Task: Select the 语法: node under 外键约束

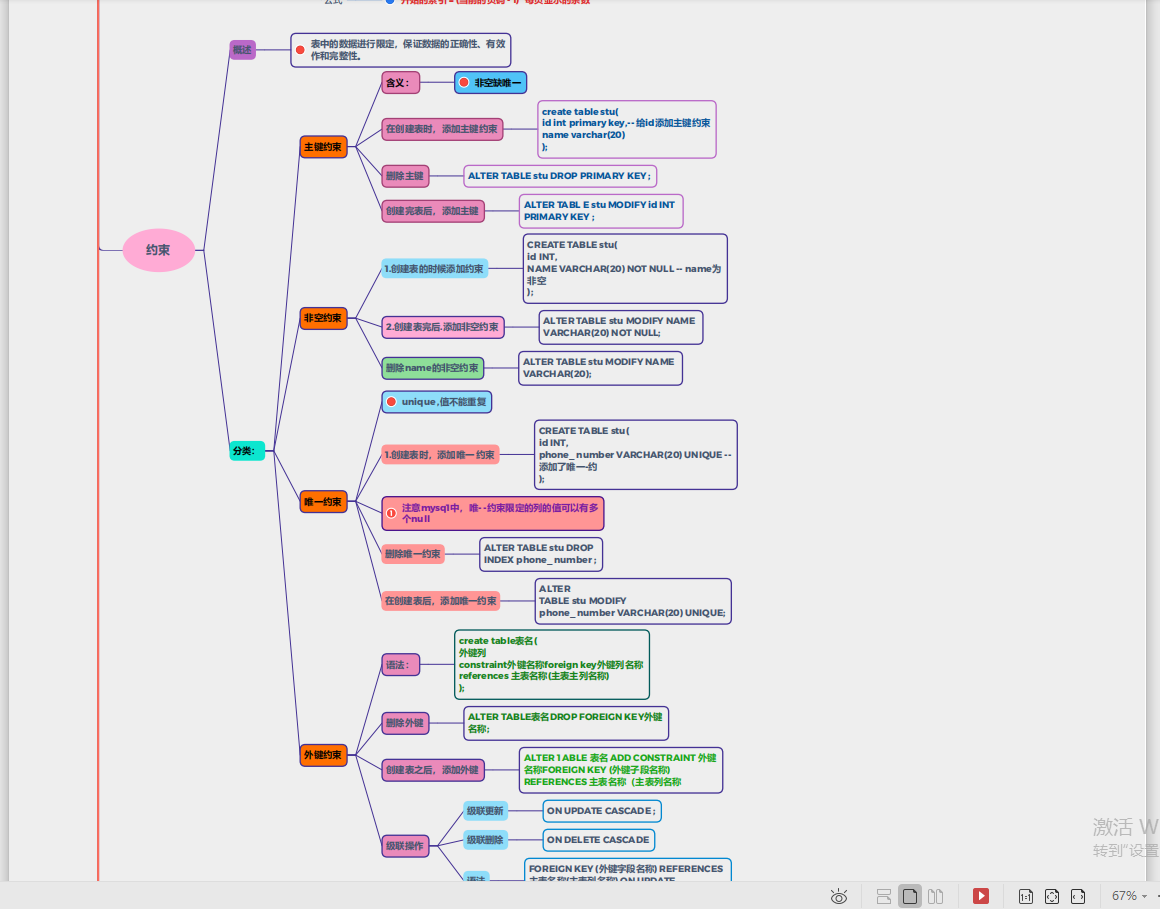Action: pyautogui.click(x=400, y=665)
